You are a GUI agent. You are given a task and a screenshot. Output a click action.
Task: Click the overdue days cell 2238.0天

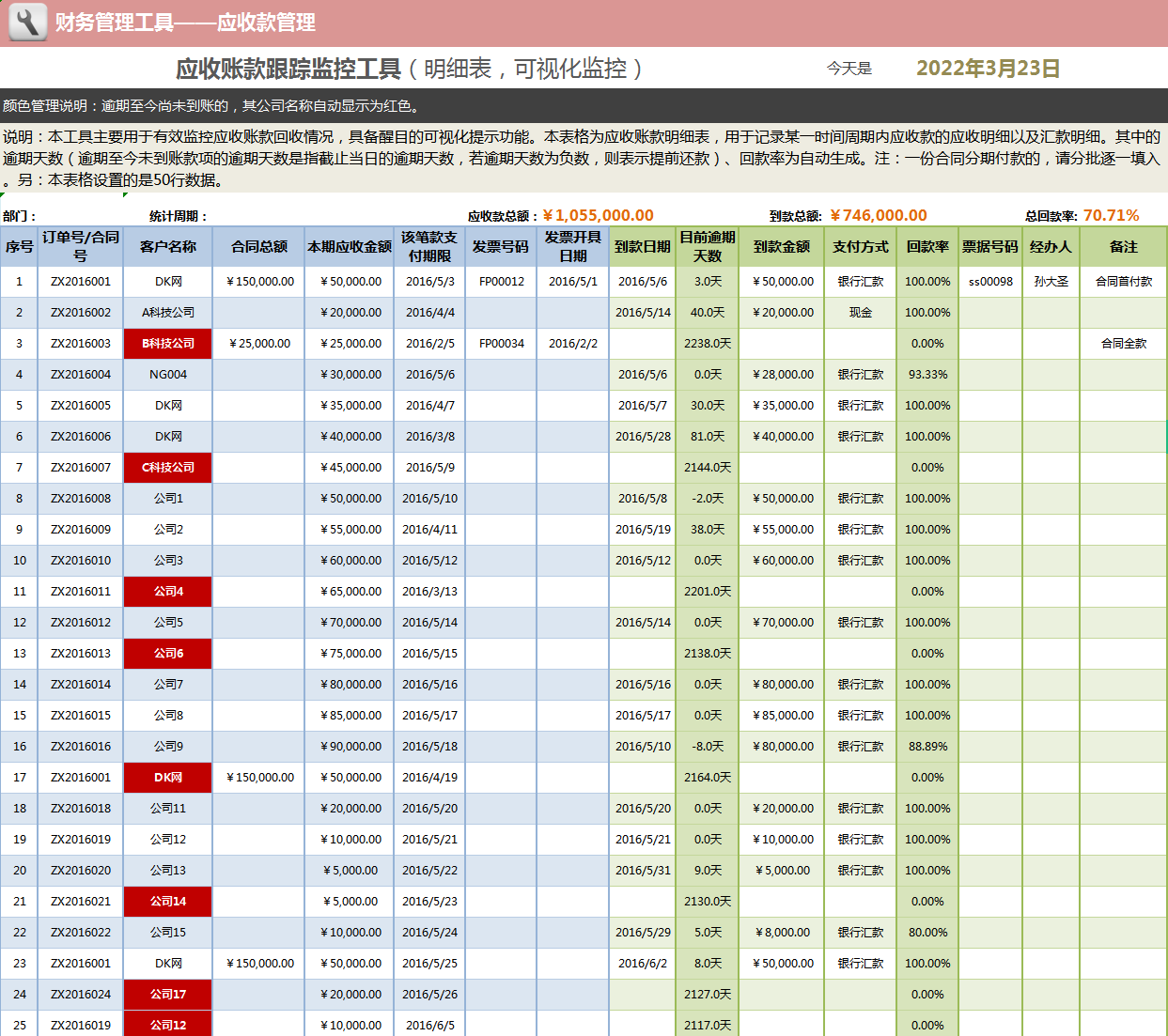[x=707, y=343]
